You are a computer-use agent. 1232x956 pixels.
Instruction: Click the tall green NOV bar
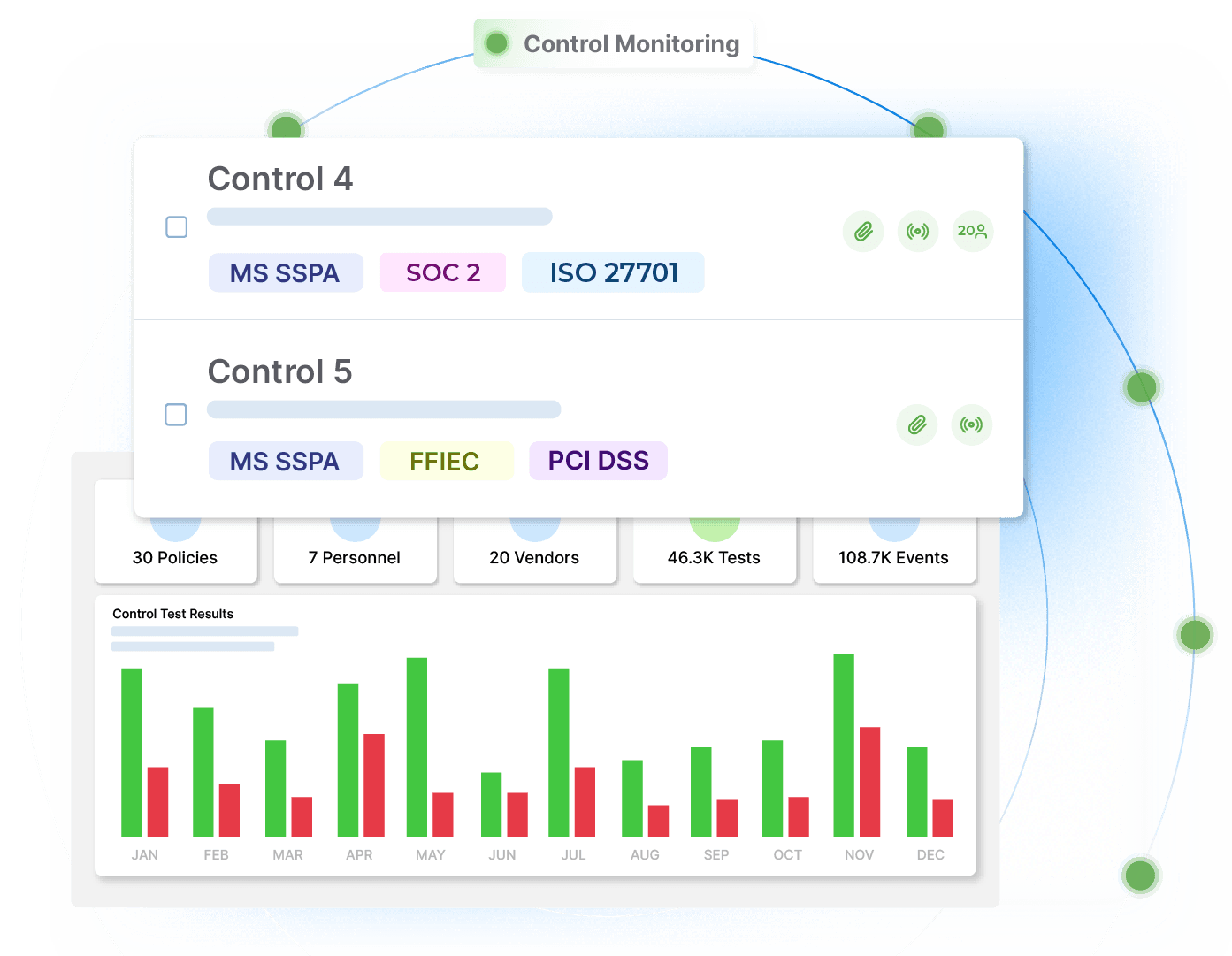[844, 746]
